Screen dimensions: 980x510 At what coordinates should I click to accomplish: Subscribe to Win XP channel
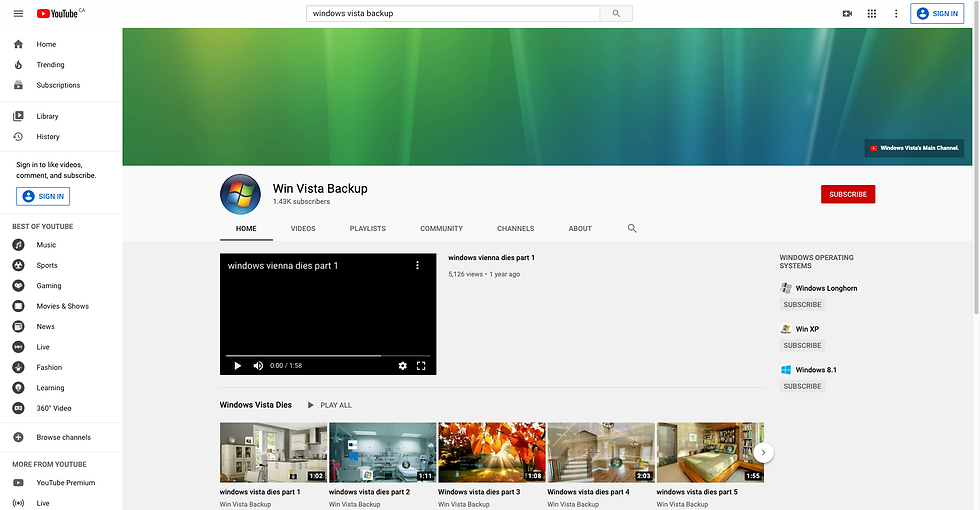[x=802, y=345]
